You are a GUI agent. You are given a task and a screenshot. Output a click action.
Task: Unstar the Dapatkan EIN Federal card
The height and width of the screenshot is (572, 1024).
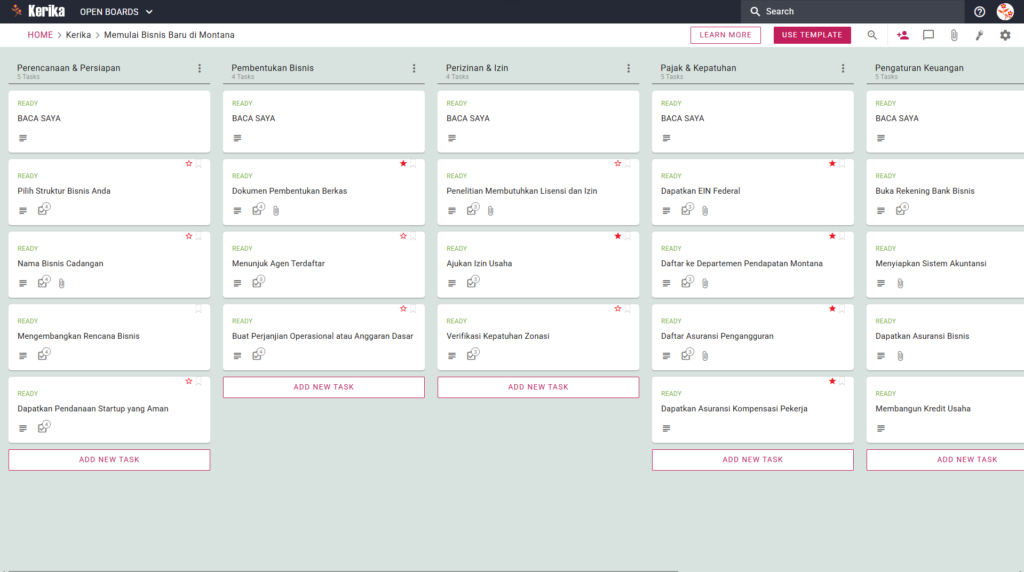[832, 163]
